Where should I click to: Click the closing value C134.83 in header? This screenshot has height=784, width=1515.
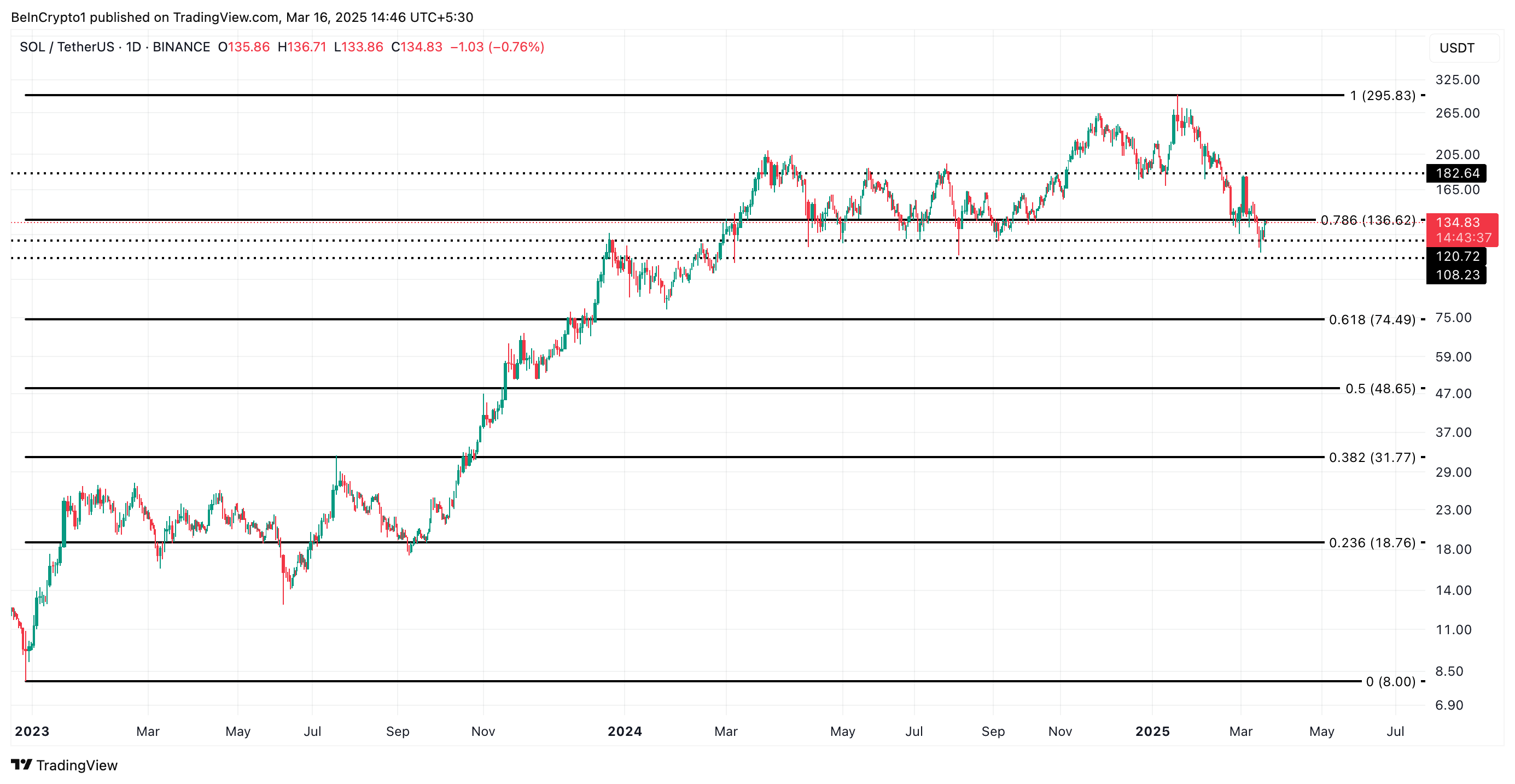click(416, 47)
